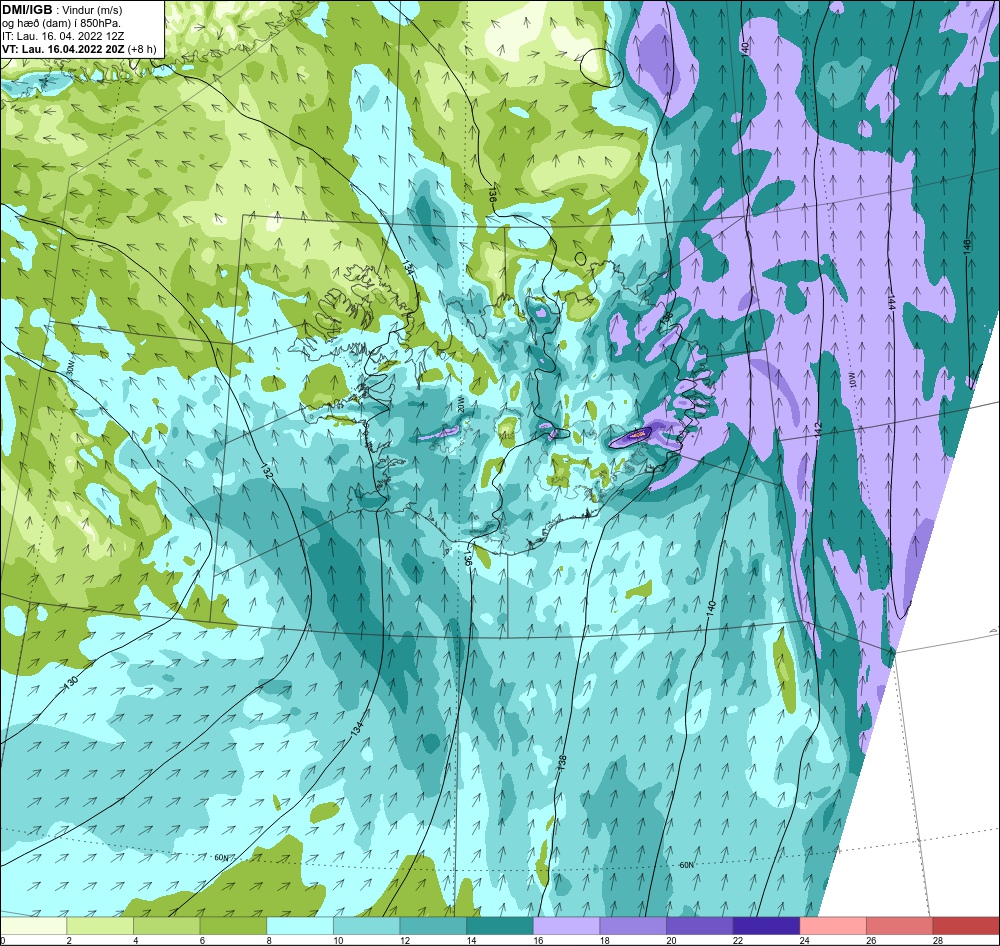The height and width of the screenshot is (946, 1000).
Task: Click the legend scale value '8'
Action: pyautogui.click(x=269, y=940)
